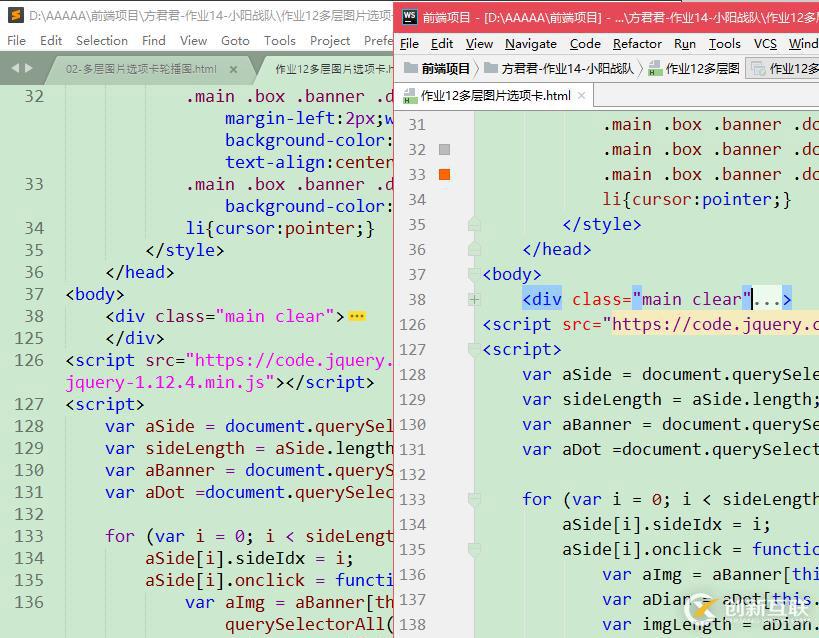The image size is (819, 638).
Task: Open File menu in Sublime Text
Action: tap(17, 41)
